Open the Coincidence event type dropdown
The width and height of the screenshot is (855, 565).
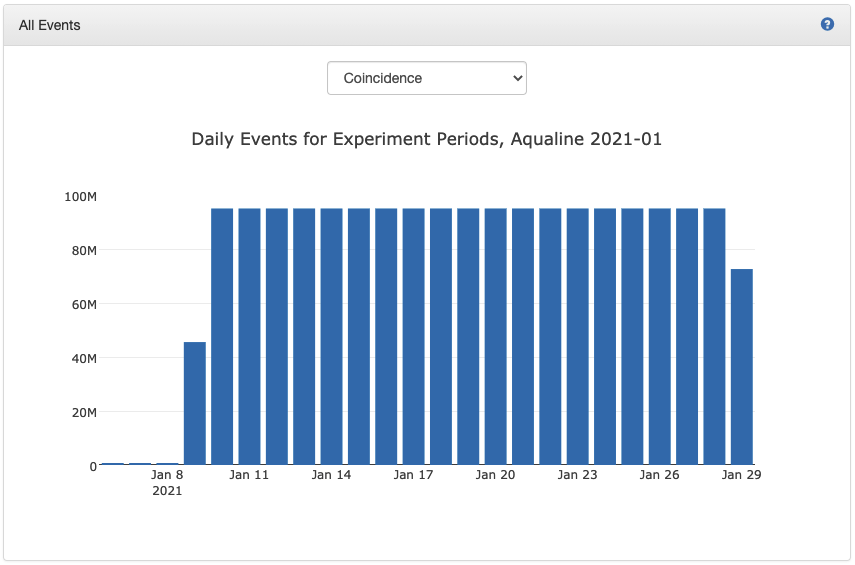[427, 78]
